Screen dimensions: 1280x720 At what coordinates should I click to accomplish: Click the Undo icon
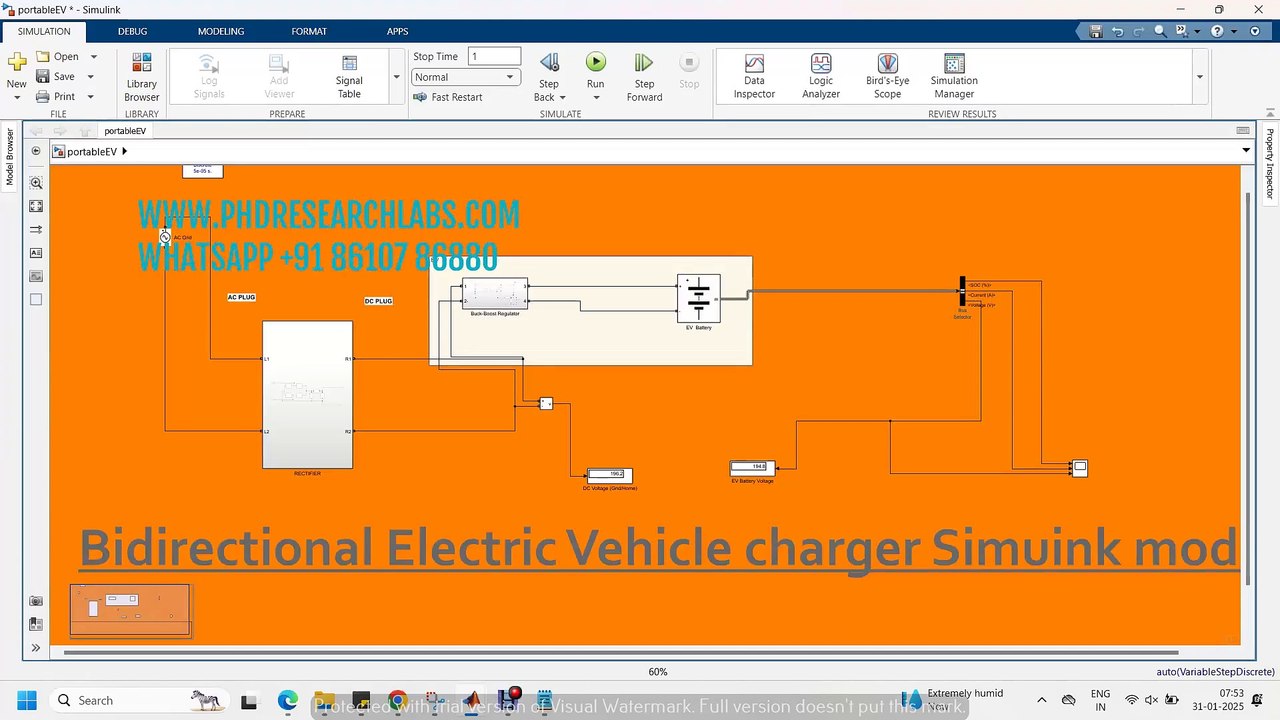point(1118,31)
